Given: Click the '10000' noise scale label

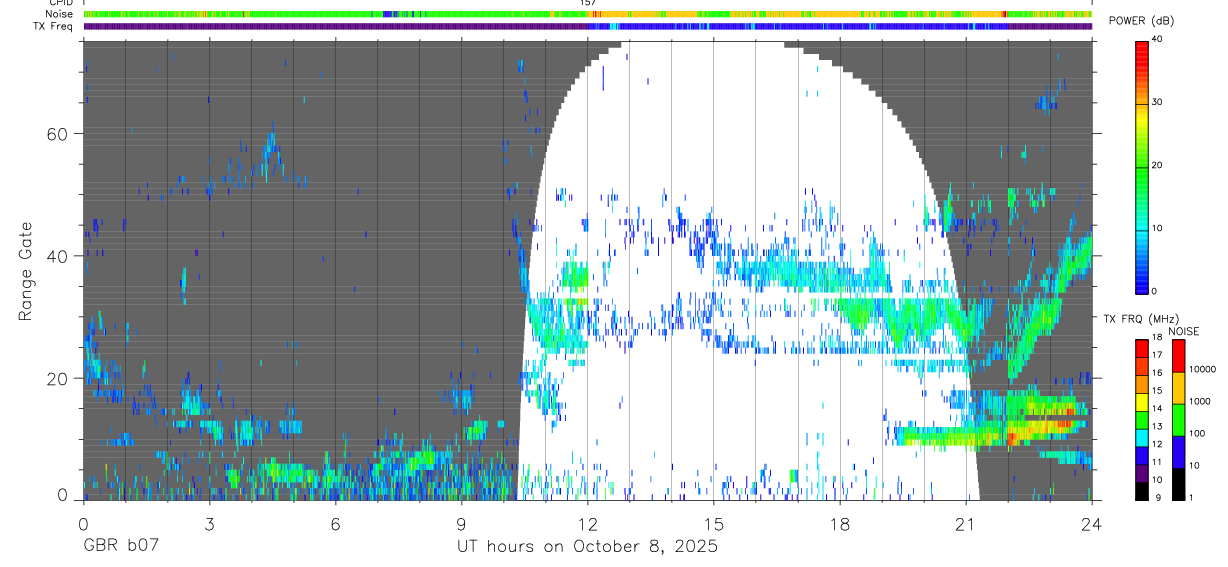Looking at the screenshot, I should coord(1203,369).
